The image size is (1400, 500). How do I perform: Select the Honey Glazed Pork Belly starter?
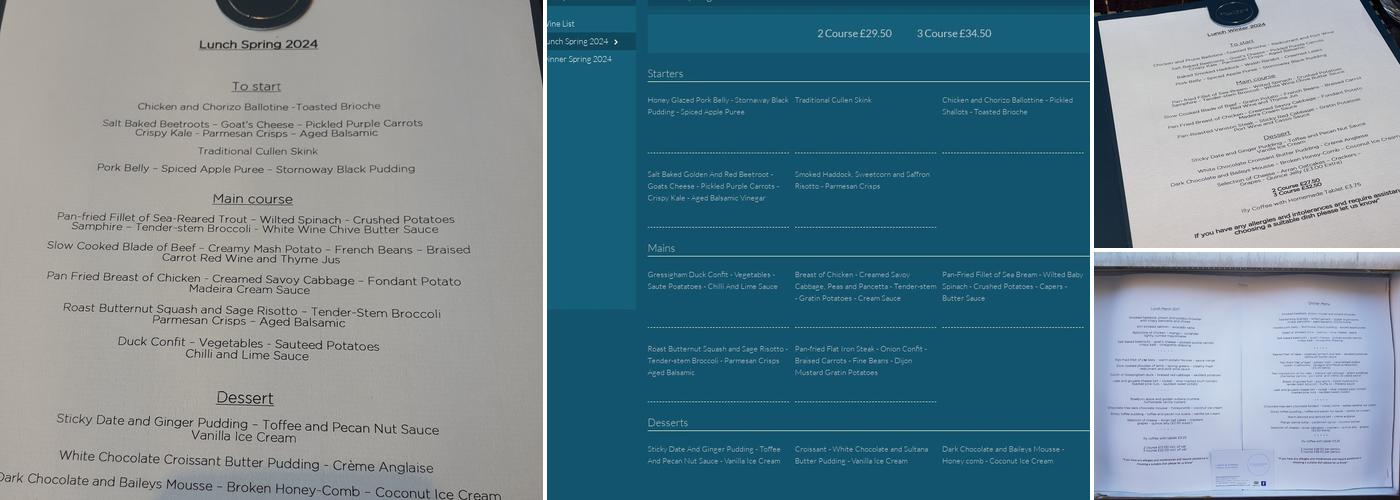pos(718,106)
